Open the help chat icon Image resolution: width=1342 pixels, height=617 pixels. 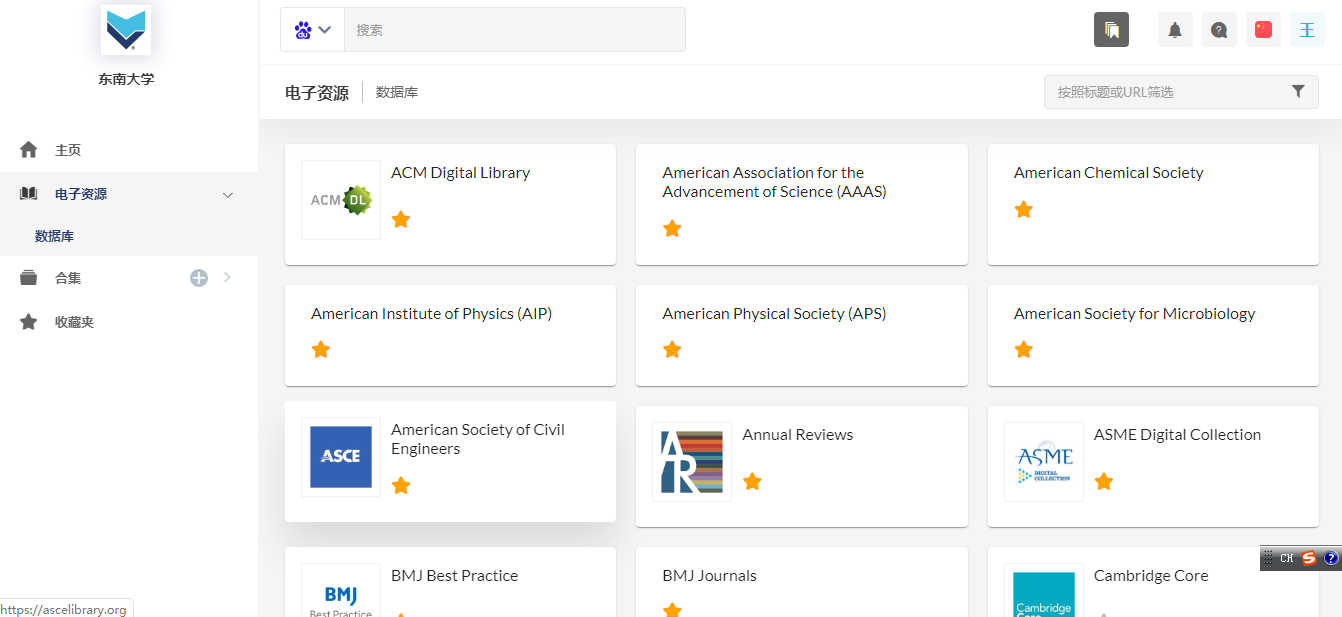[1219, 30]
